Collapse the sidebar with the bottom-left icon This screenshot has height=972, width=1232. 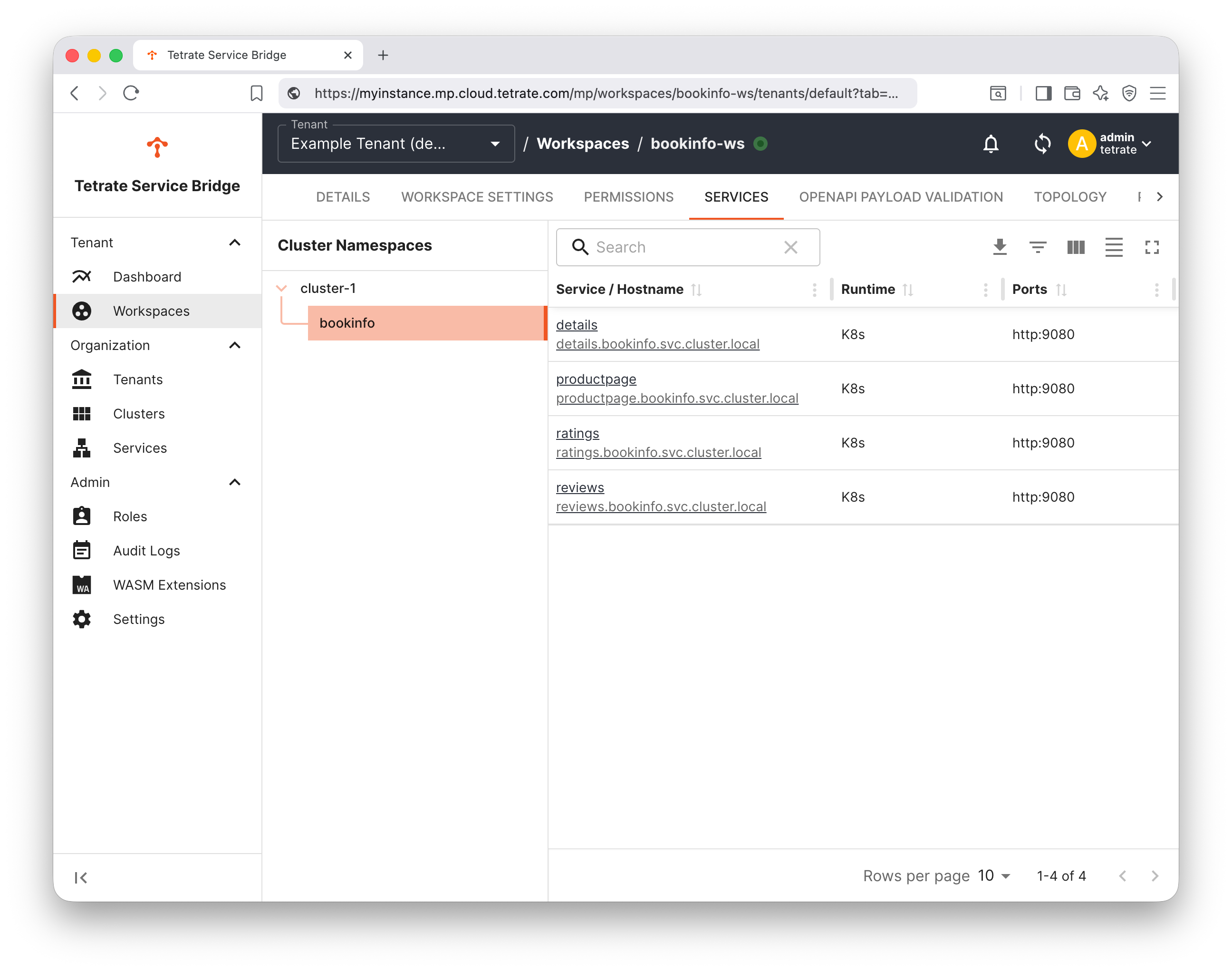(x=80, y=877)
